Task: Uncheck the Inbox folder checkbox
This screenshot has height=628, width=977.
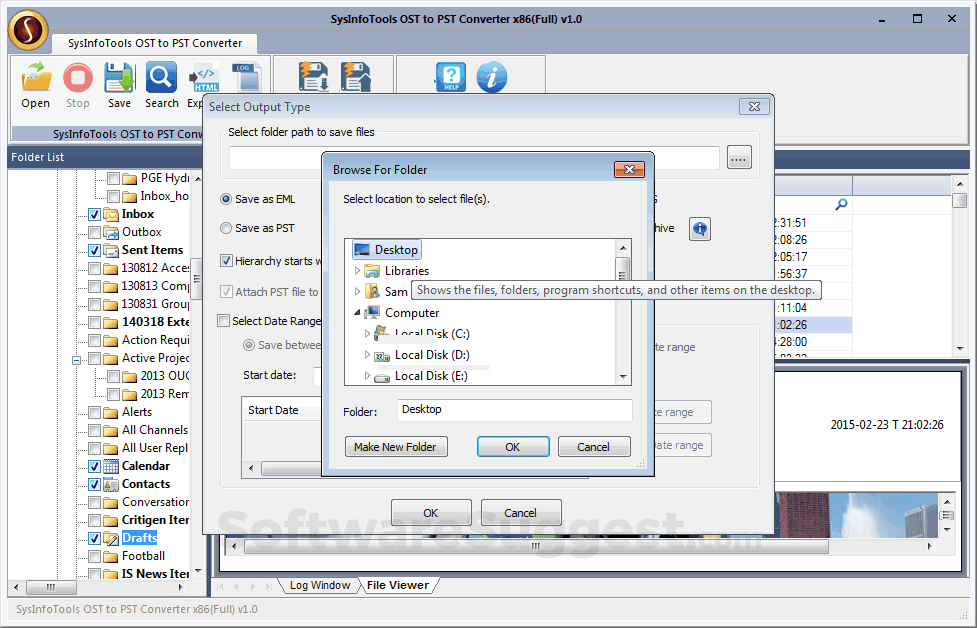Action: [95, 214]
